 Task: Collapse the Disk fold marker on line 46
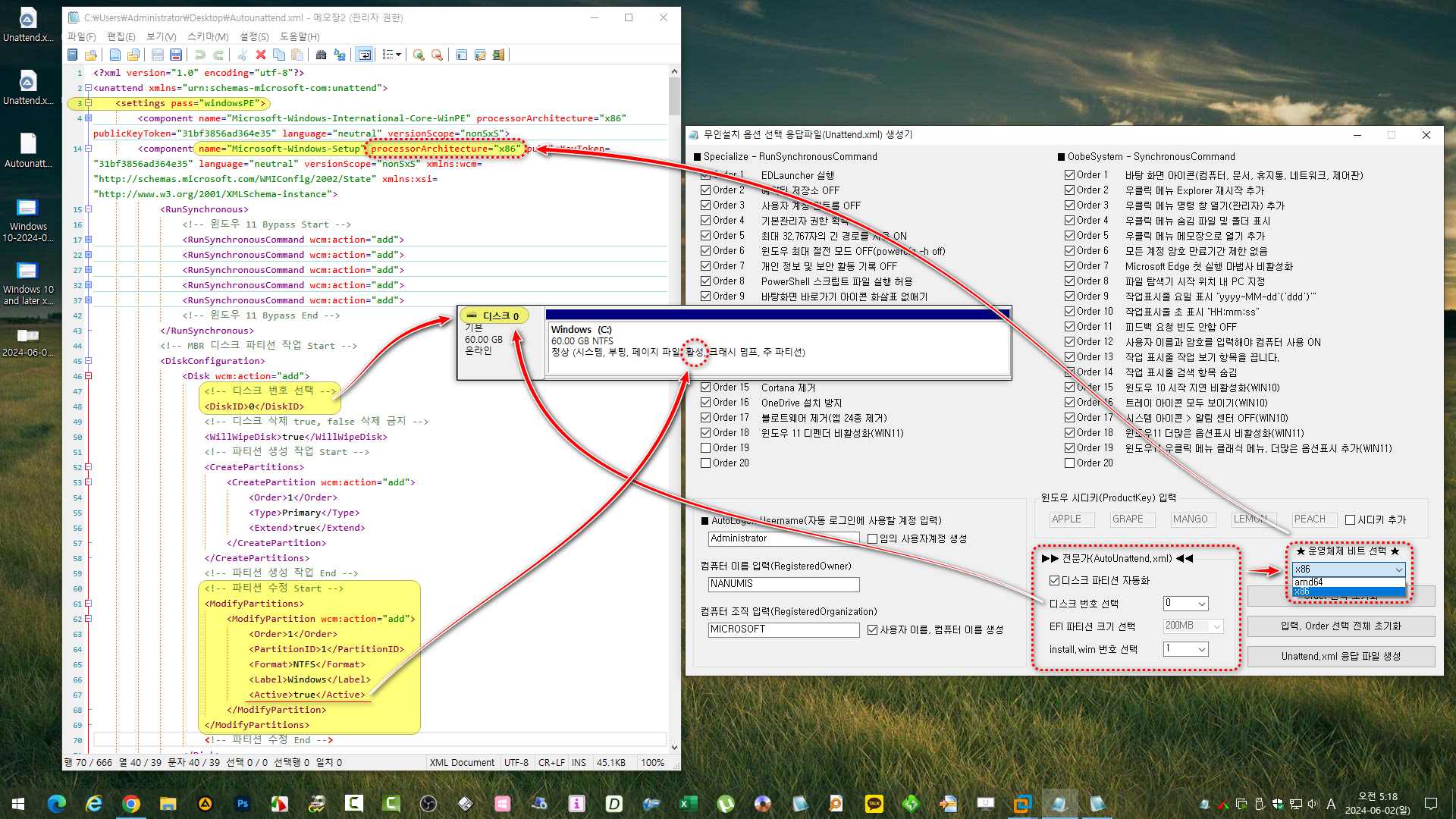coord(88,376)
